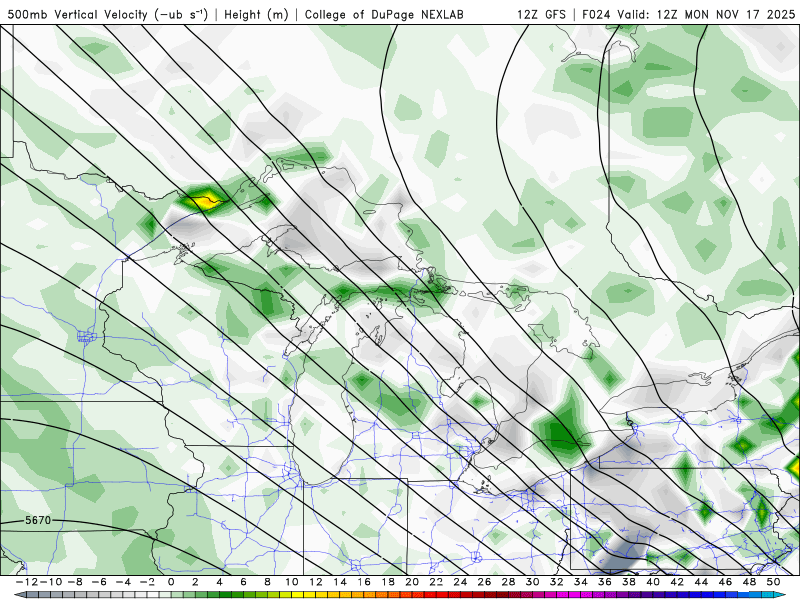800x600 pixels.
Task: Select the '20' color scale label
Action: click(412, 582)
